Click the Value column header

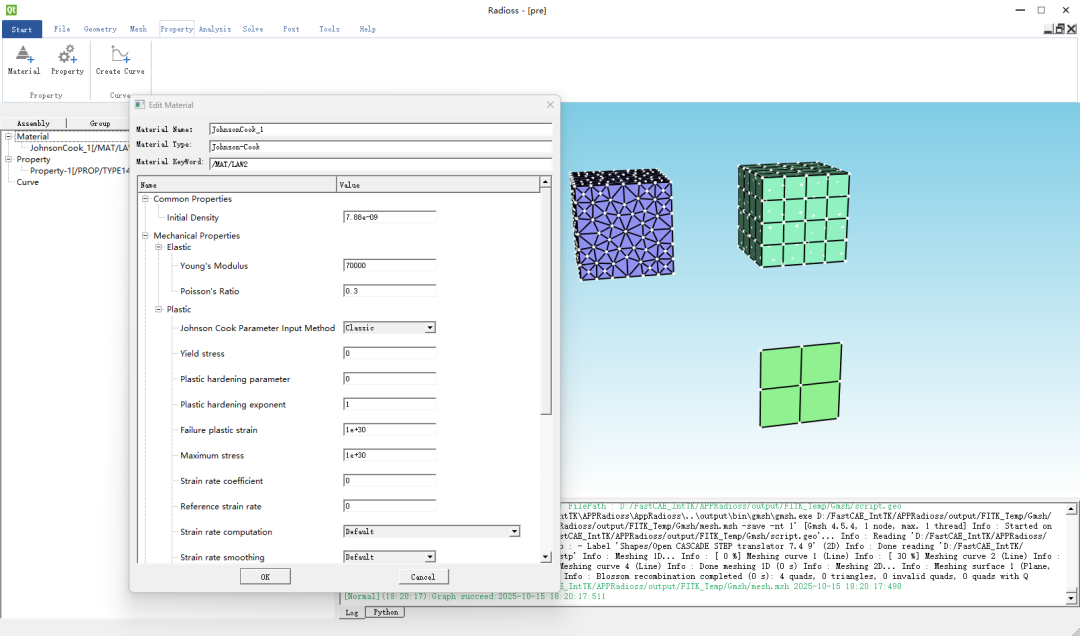pyautogui.click(x=438, y=185)
